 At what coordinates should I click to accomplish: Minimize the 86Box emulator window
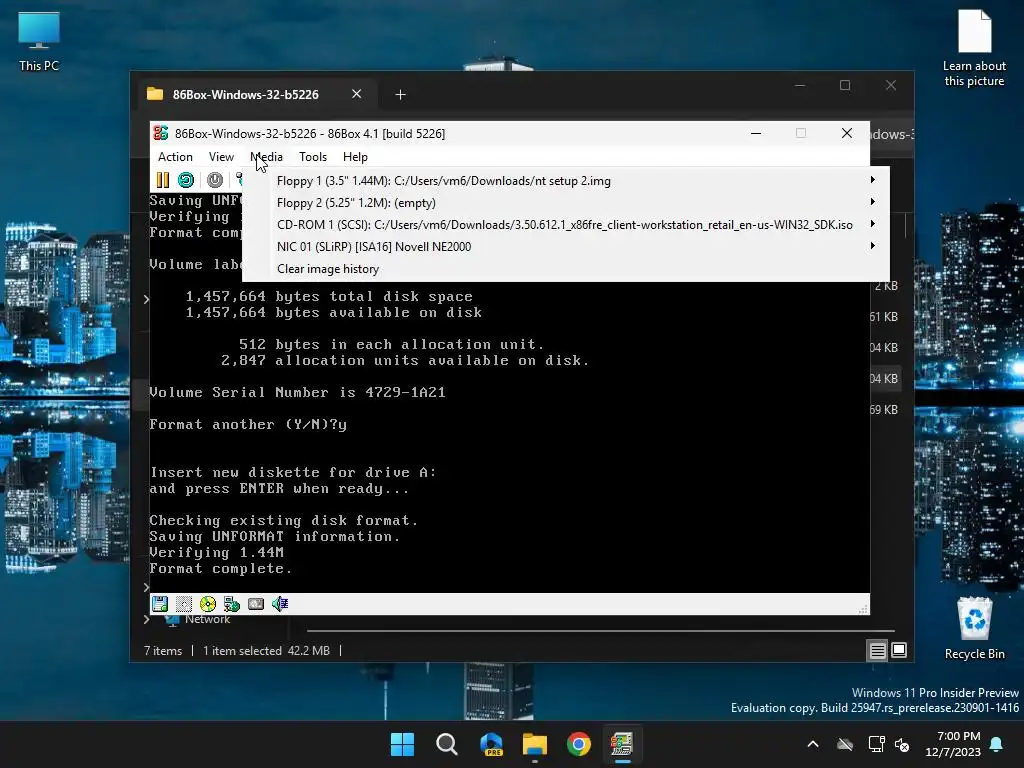click(756, 133)
